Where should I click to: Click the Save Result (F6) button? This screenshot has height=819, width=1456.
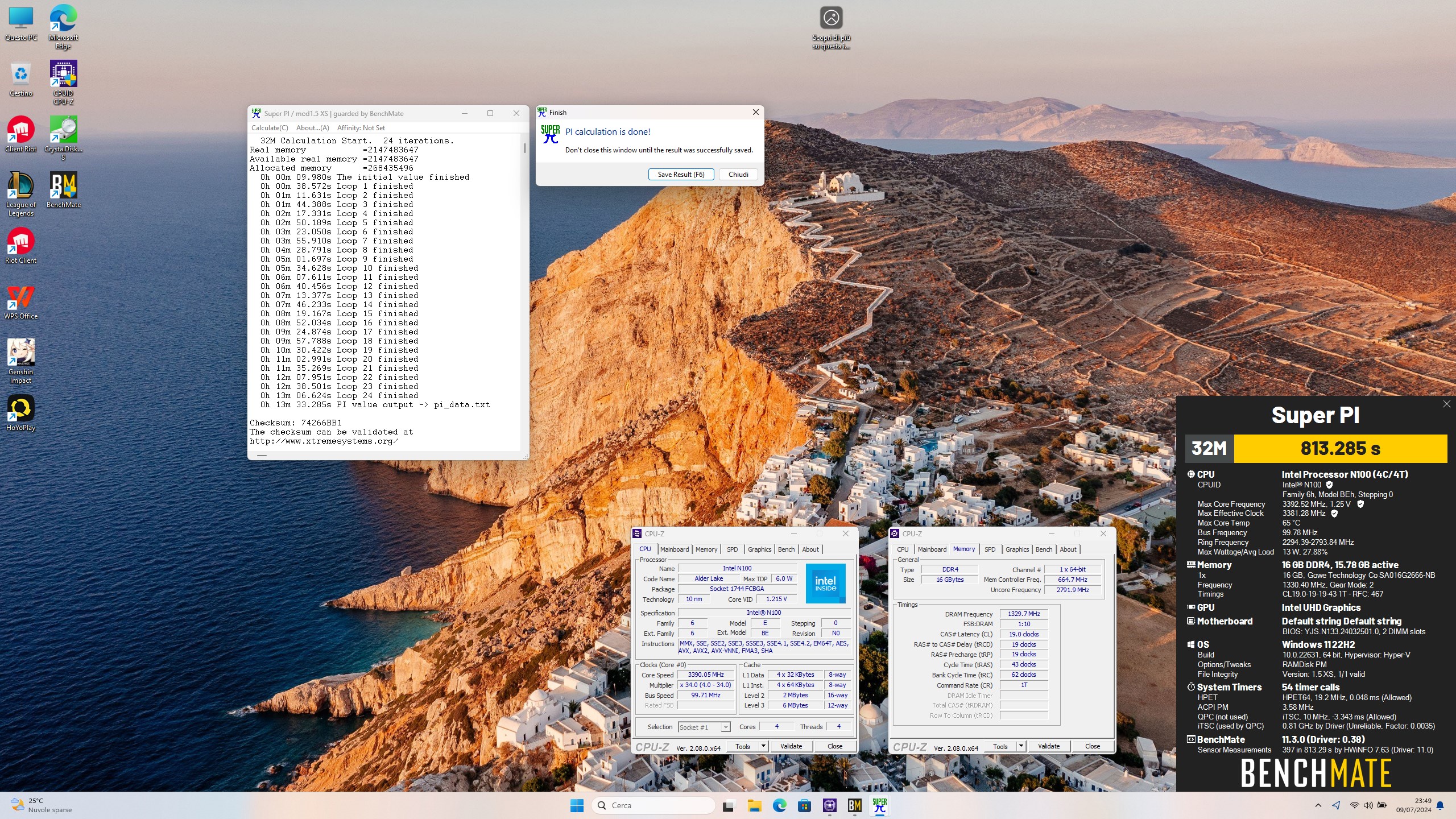click(x=681, y=175)
